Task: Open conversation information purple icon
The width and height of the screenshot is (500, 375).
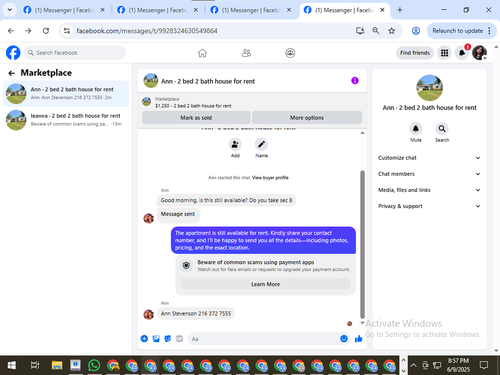Action: point(355,81)
